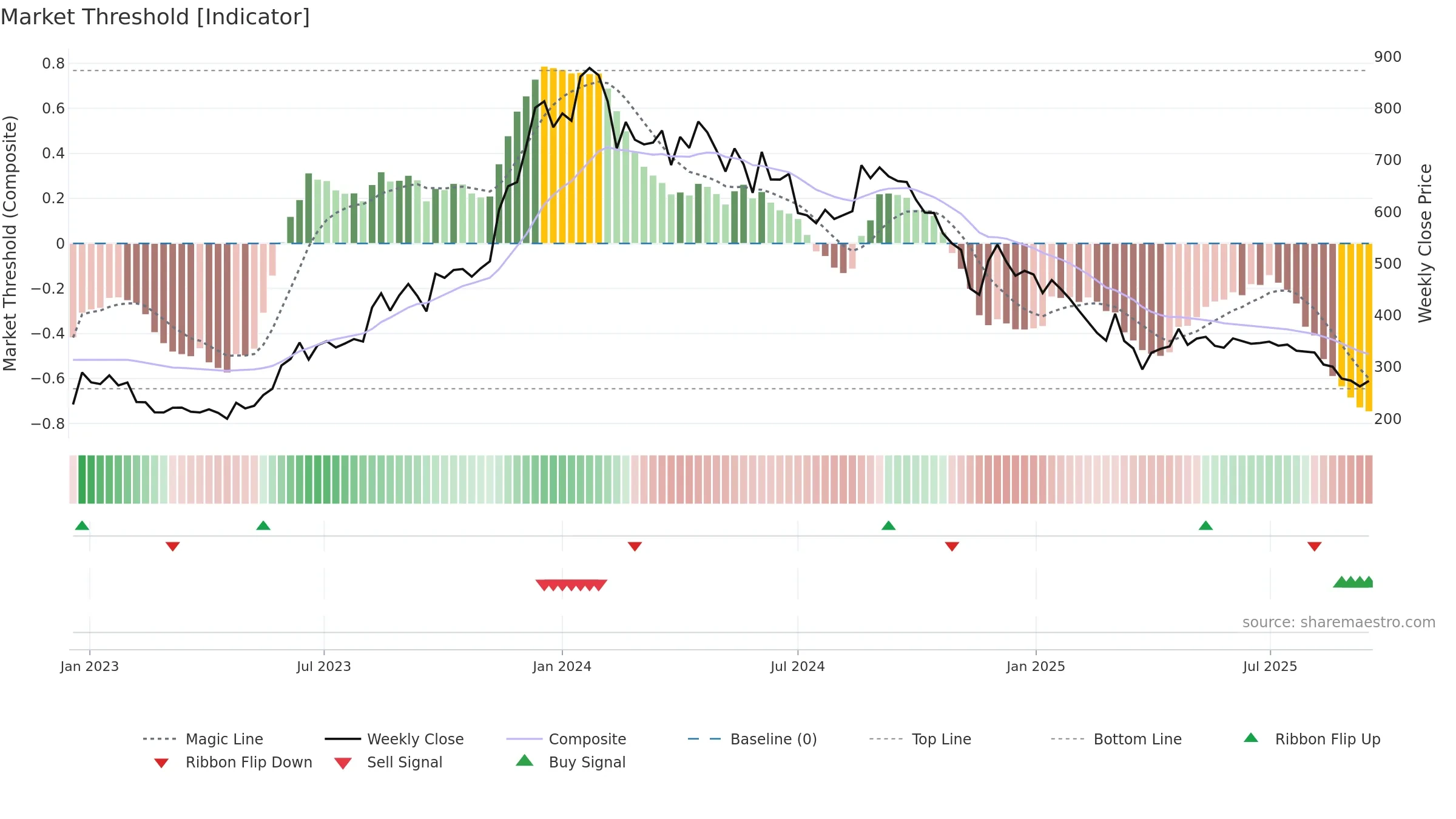Click the Jan 2023 x-axis label
Image resolution: width=1456 pixels, height=819 pixels.
pos(90,666)
